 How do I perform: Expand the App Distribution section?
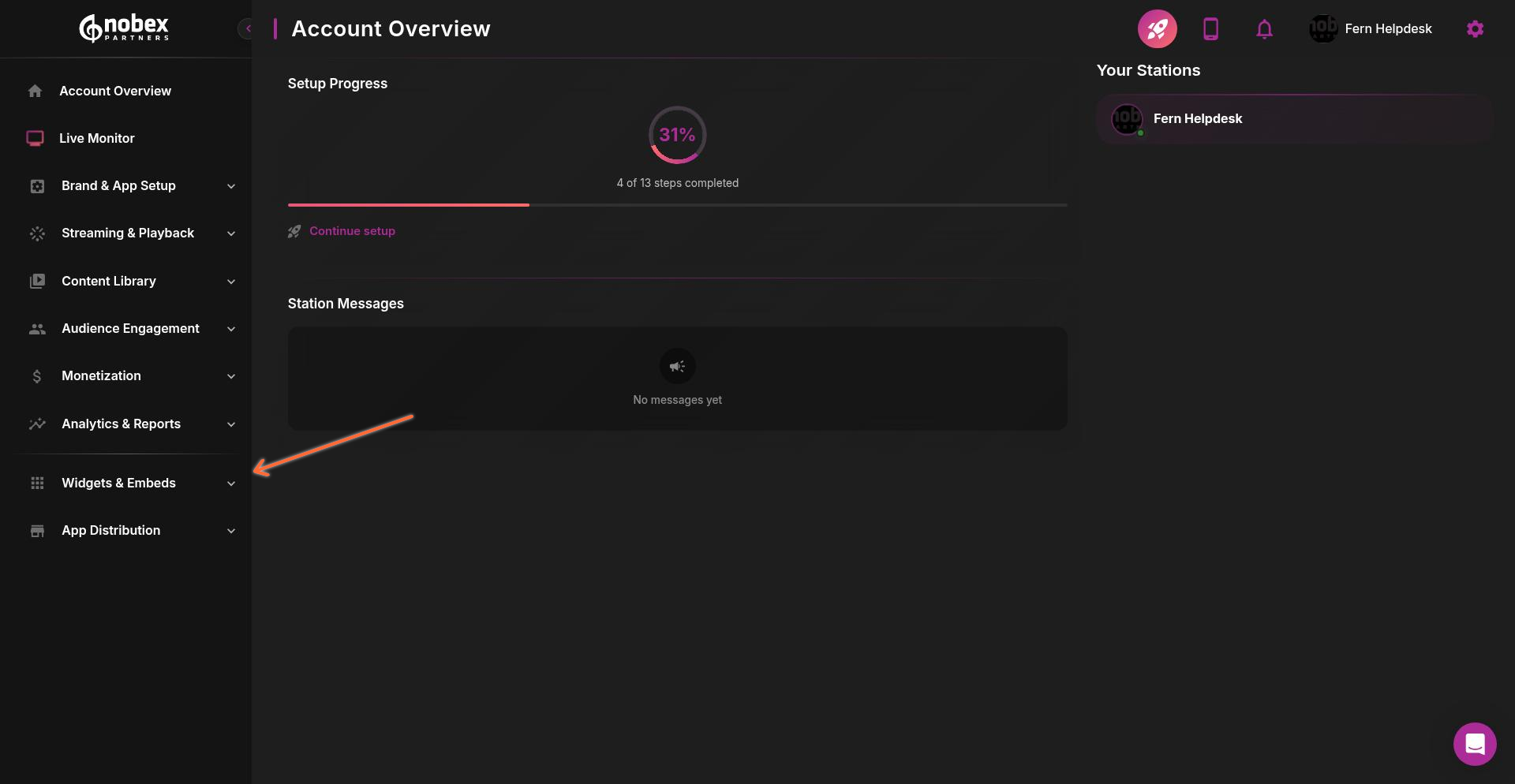pyautogui.click(x=110, y=530)
